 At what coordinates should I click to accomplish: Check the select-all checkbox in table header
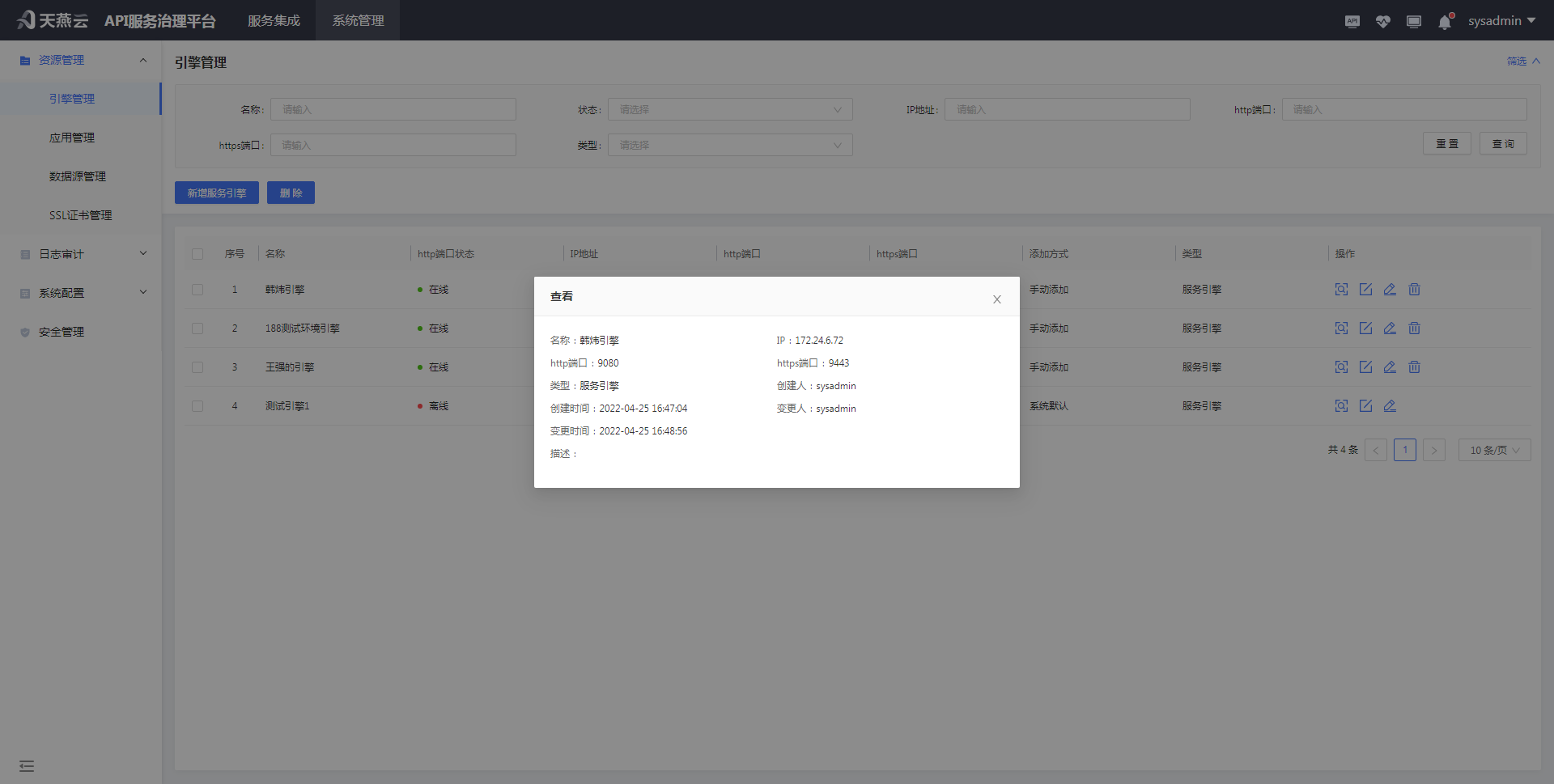tap(197, 254)
